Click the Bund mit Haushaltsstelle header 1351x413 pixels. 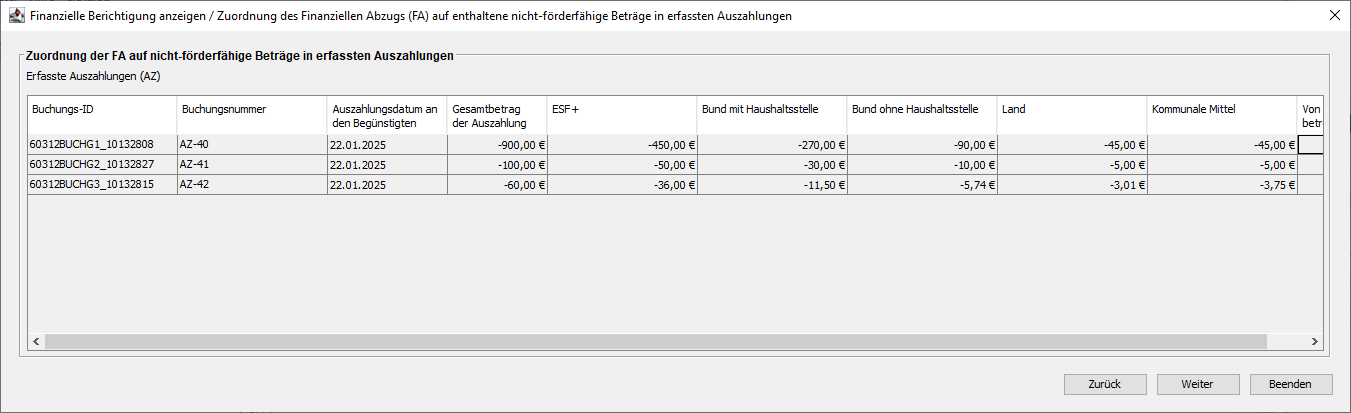click(772, 115)
